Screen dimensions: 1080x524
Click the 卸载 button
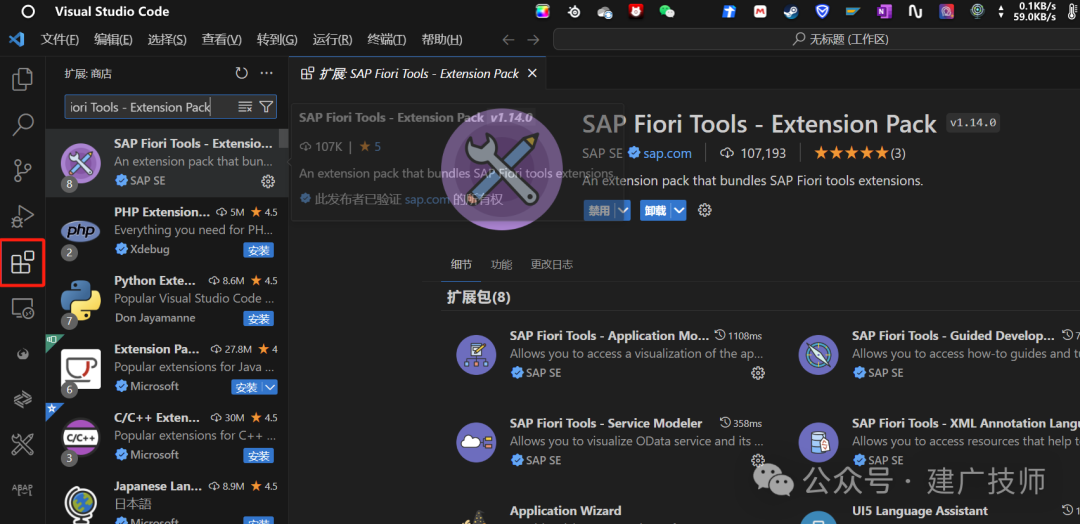point(656,211)
